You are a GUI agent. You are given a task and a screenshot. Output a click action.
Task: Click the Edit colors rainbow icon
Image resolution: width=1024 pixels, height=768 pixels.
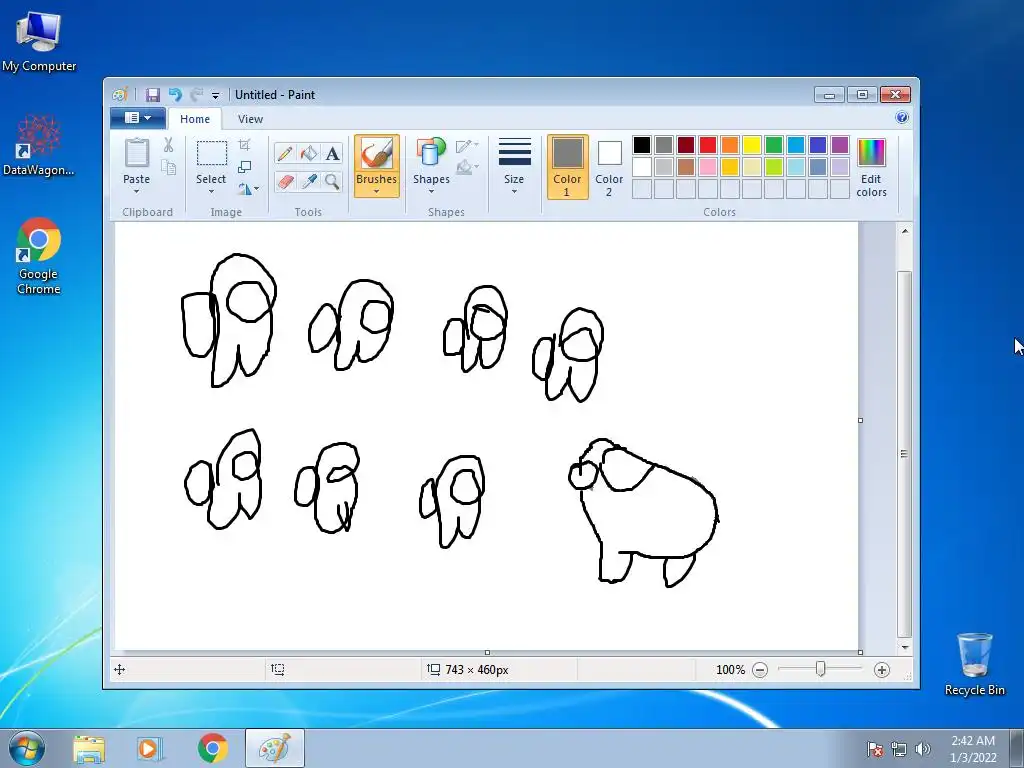tap(871, 152)
